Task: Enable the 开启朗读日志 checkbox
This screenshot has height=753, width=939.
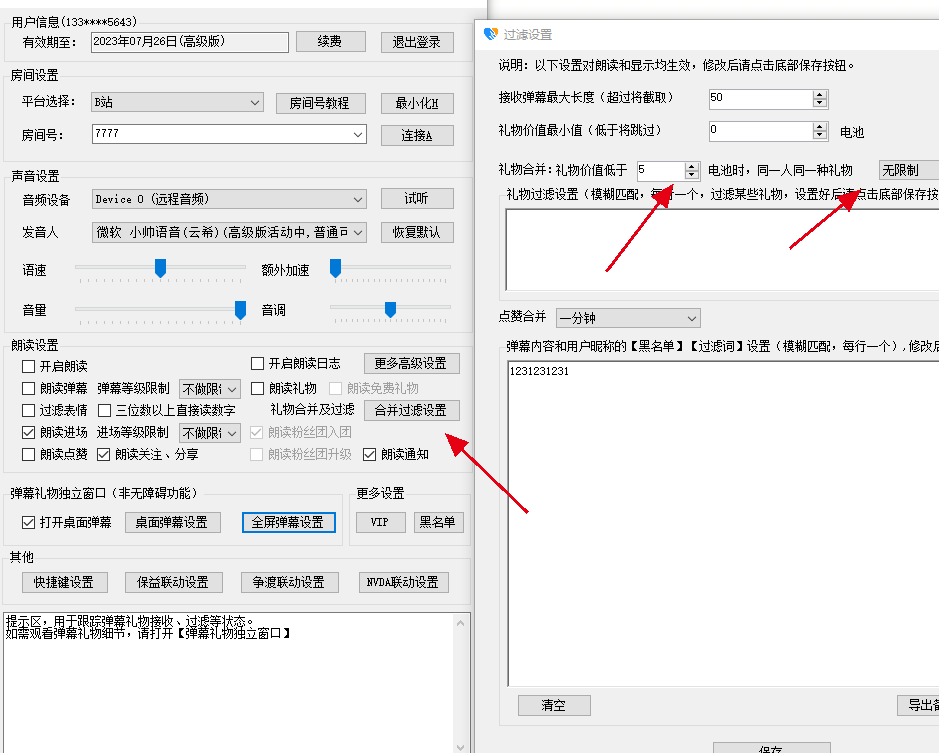Action: click(x=258, y=364)
